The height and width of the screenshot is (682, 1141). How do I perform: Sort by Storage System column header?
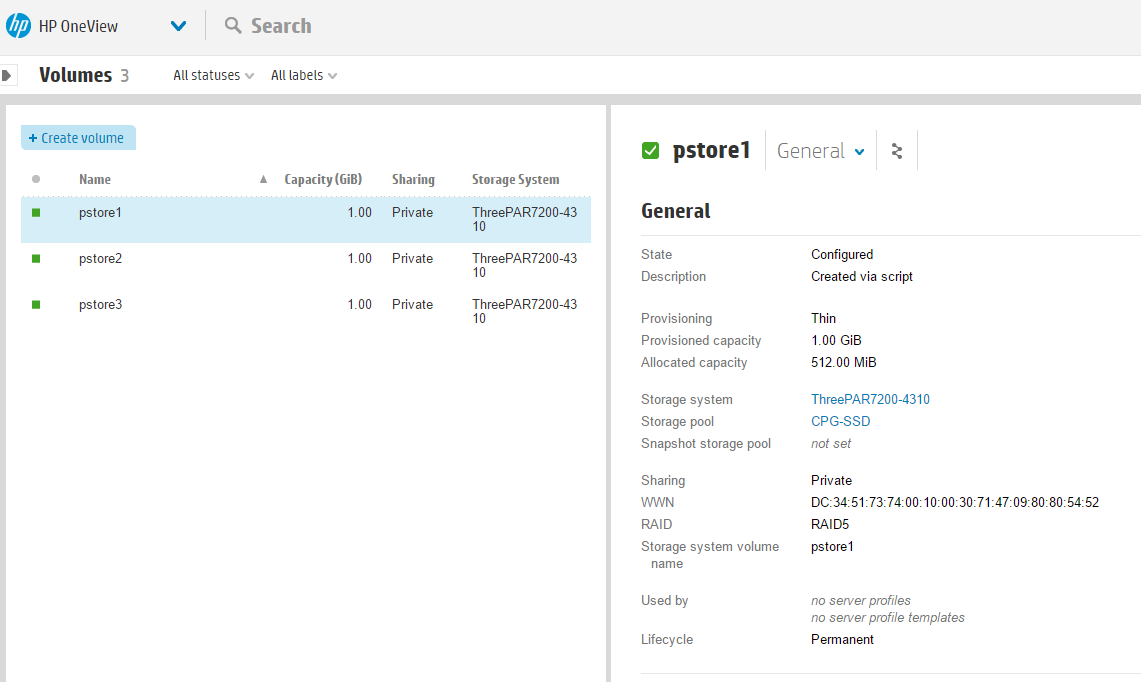pyautogui.click(x=515, y=179)
